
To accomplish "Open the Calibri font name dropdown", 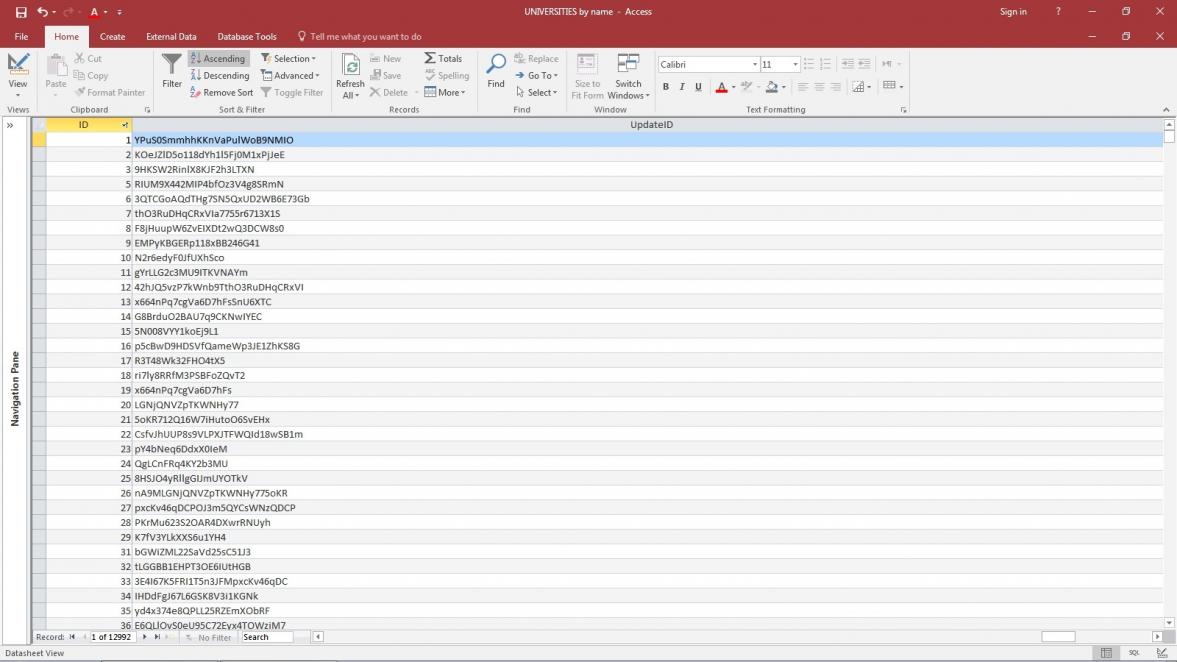I will coord(754,65).
